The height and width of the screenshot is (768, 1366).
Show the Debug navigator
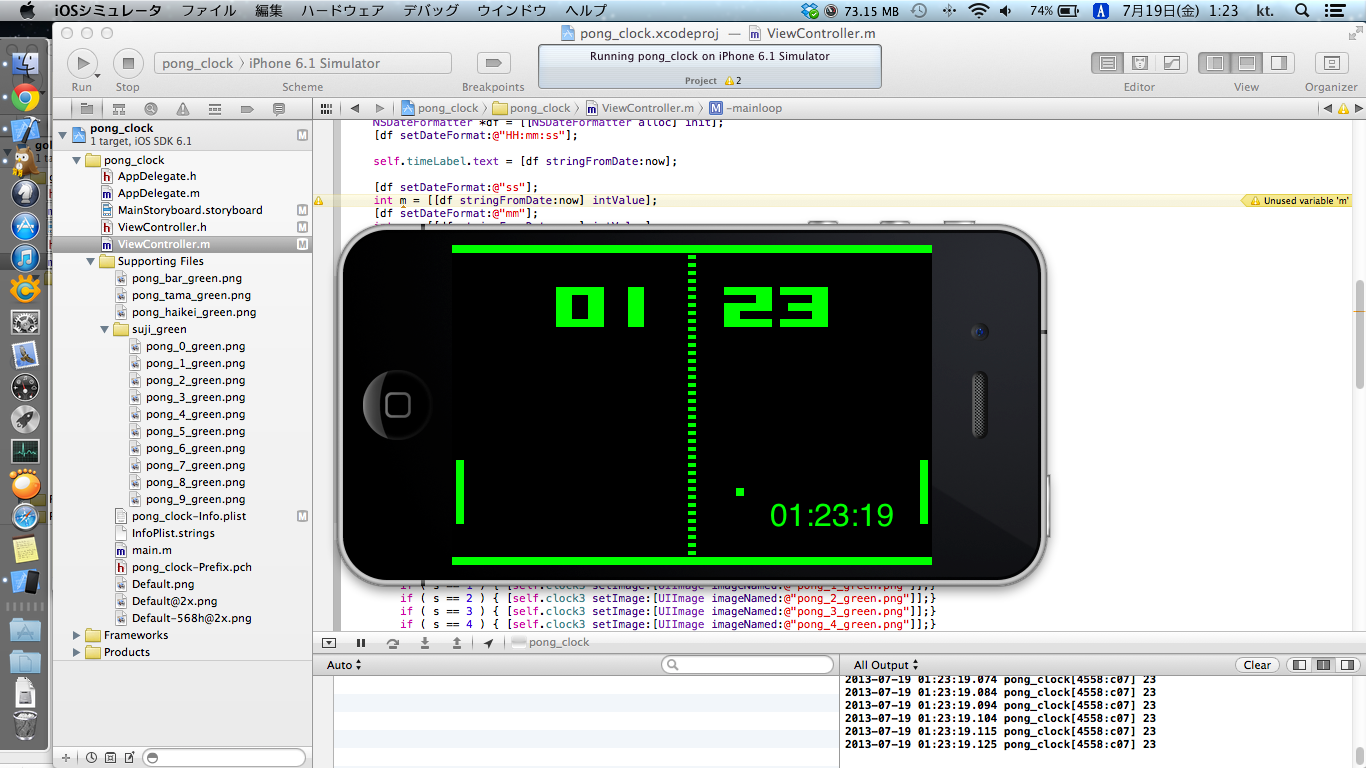coord(215,108)
